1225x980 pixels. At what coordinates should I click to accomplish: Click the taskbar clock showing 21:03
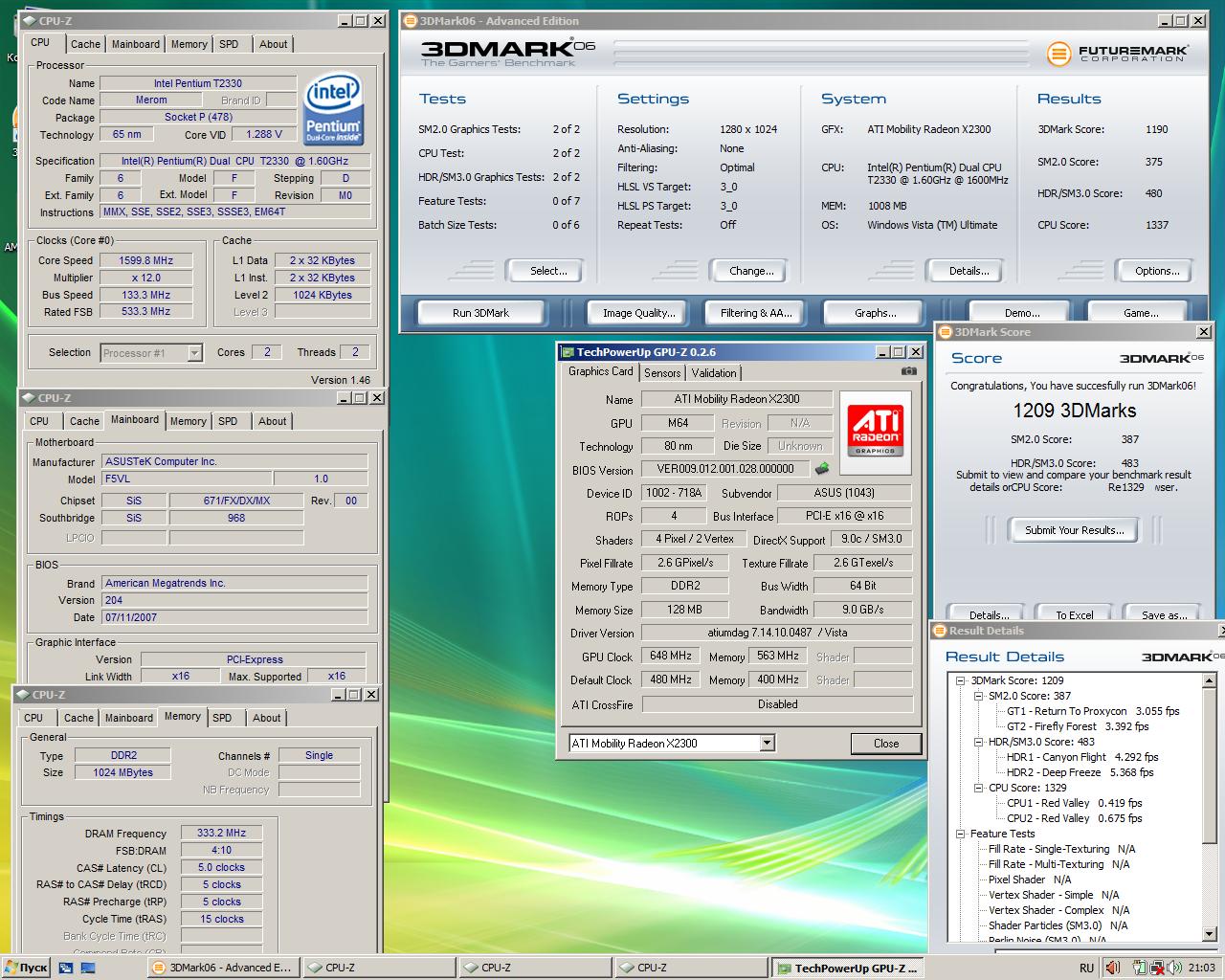(1202, 968)
